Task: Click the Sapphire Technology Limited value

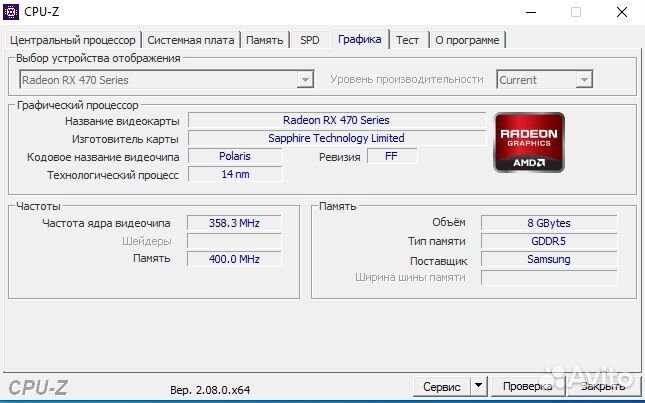Action: pyautogui.click(x=336, y=138)
